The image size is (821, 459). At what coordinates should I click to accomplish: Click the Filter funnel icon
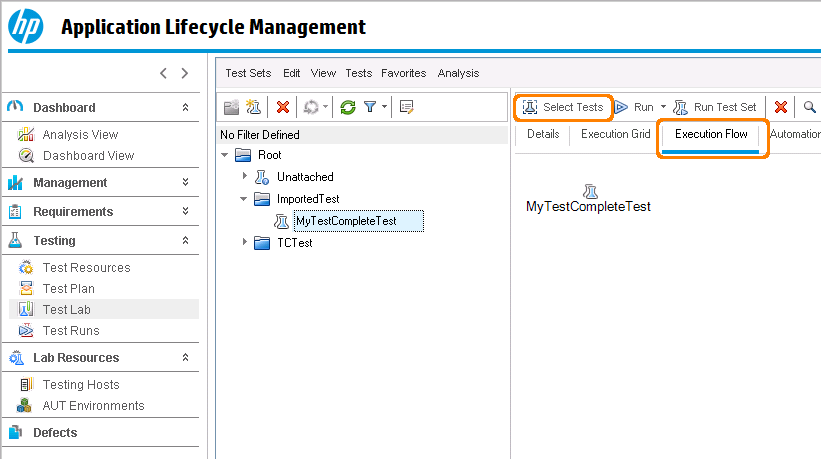370,107
